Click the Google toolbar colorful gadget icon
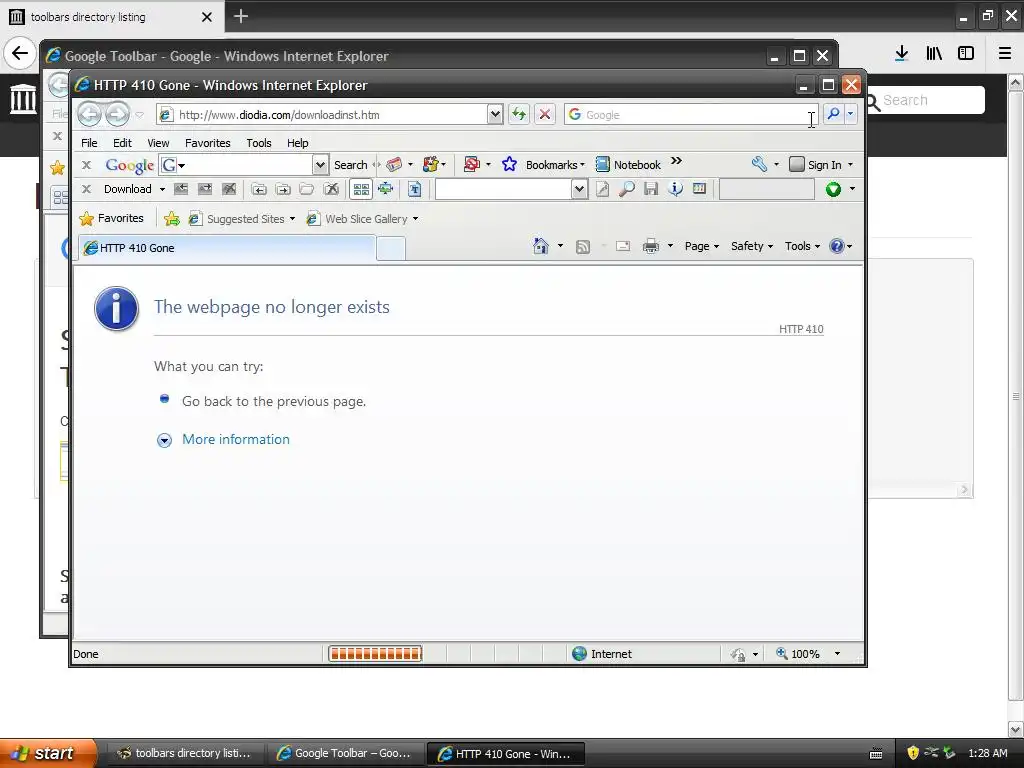The height and width of the screenshot is (768, 1024). [x=430, y=165]
